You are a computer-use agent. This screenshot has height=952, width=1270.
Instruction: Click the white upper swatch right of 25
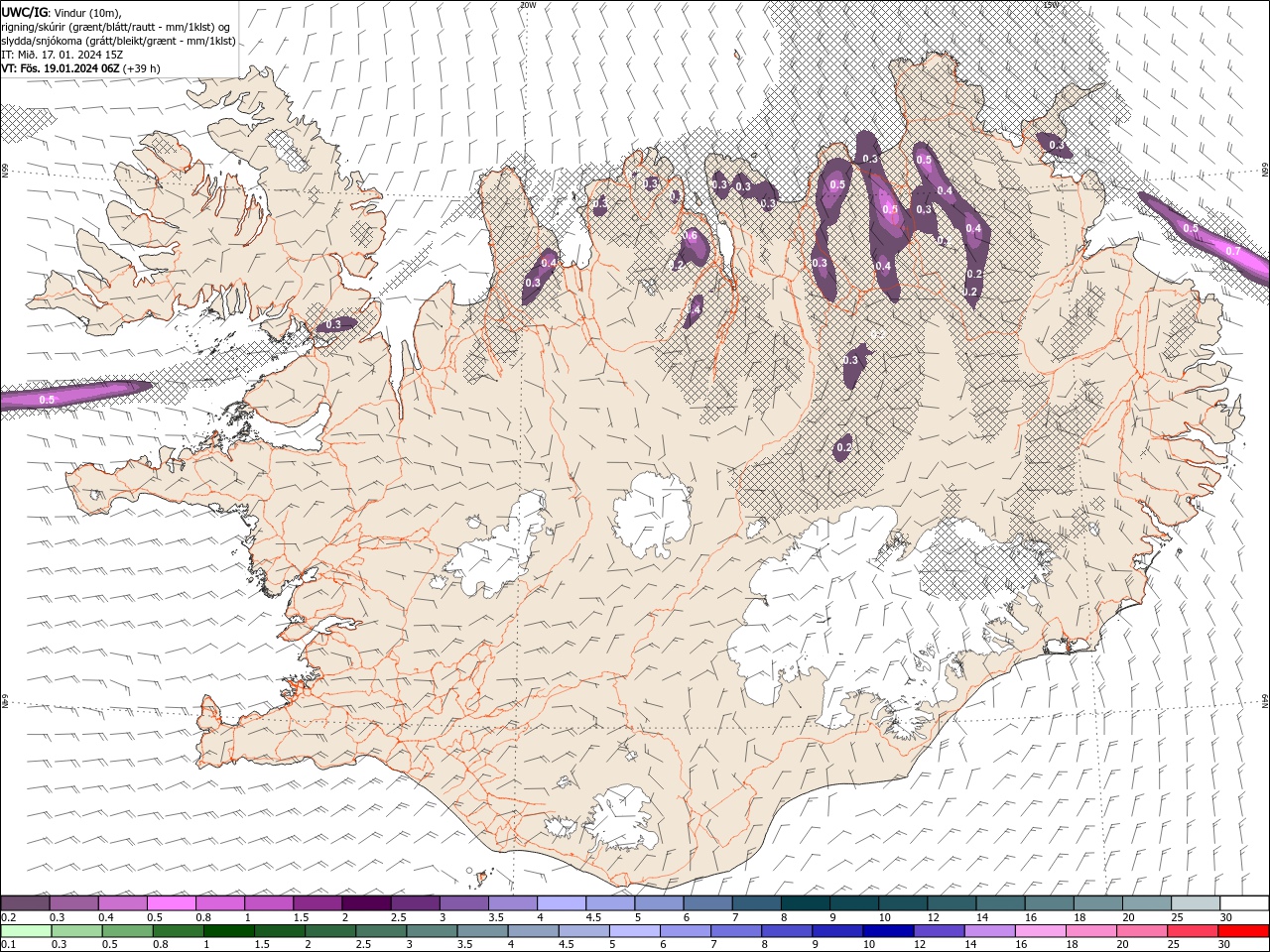1243,903
